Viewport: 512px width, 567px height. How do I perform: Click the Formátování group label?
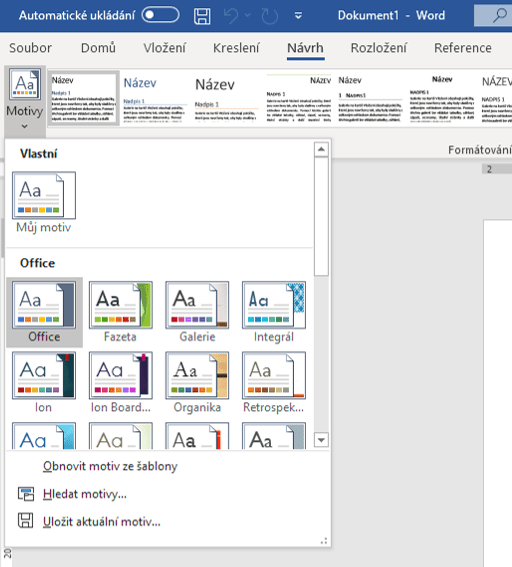[480, 150]
